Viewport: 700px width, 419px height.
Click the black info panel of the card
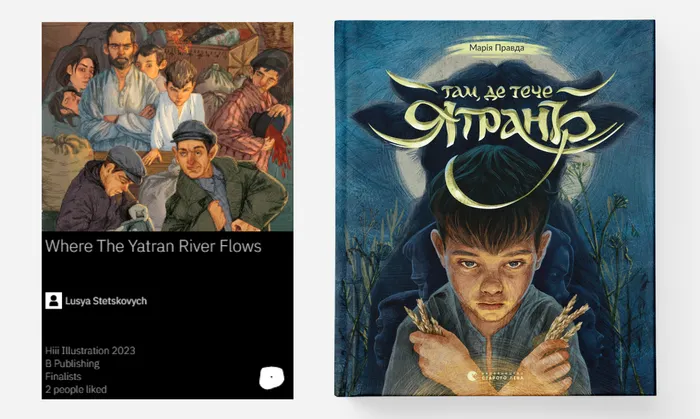[167, 315]
